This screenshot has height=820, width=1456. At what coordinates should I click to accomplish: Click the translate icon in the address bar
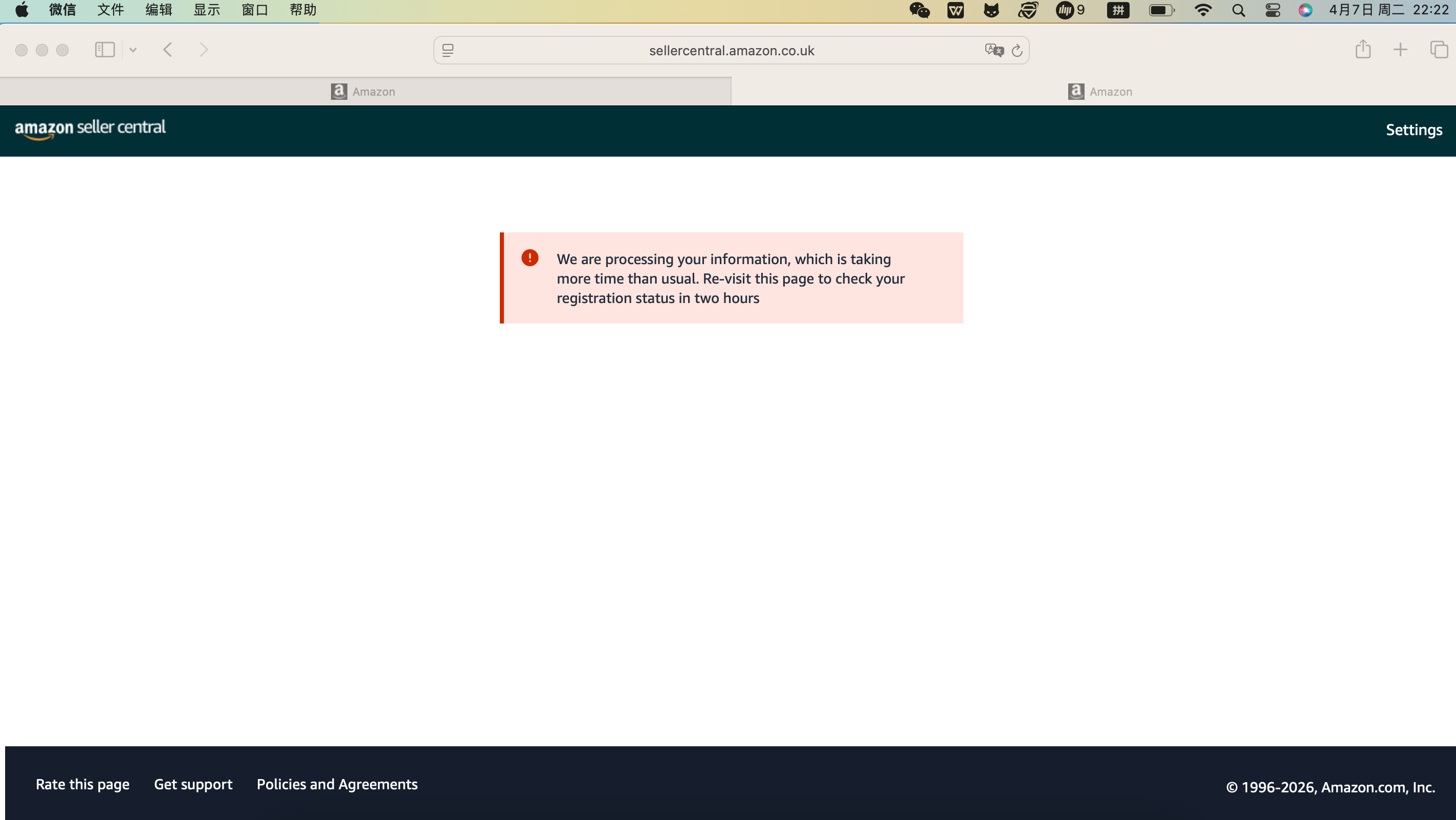click(x=994, y=50)
